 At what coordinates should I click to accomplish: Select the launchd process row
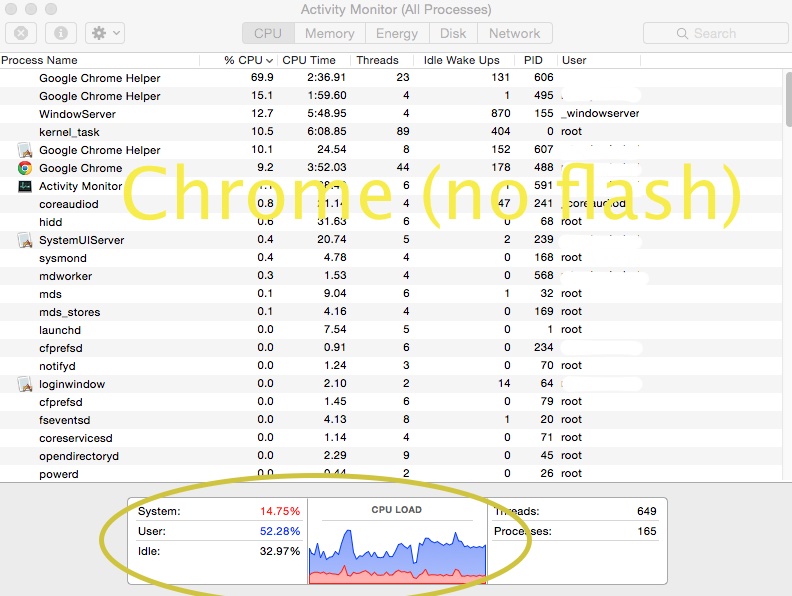[x=391, y=330]
